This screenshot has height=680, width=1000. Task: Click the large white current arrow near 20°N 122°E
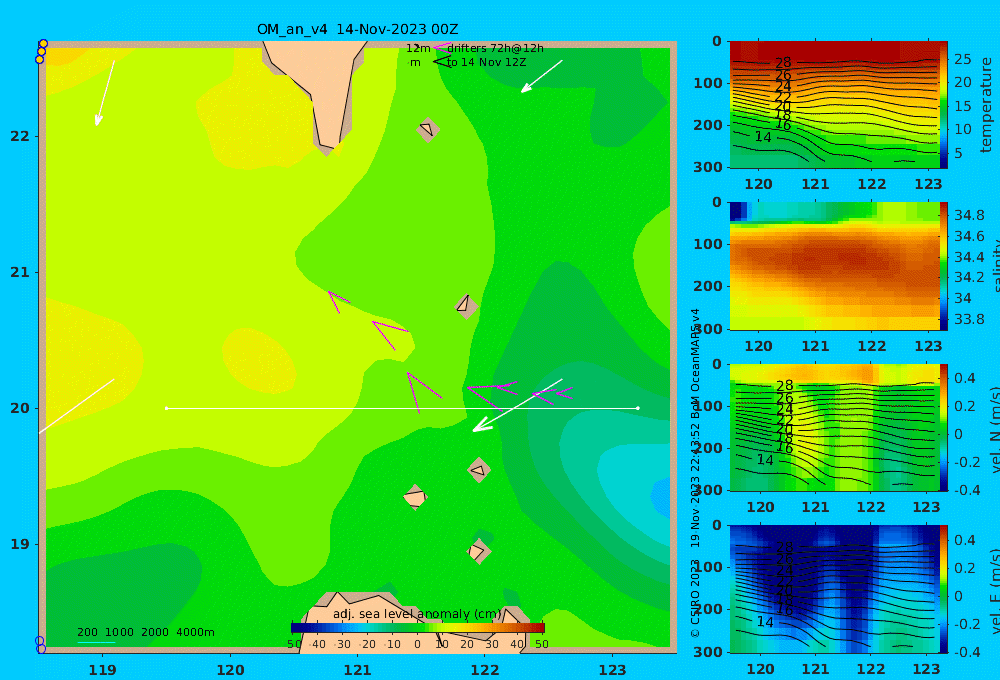click(x=517, y=405)
